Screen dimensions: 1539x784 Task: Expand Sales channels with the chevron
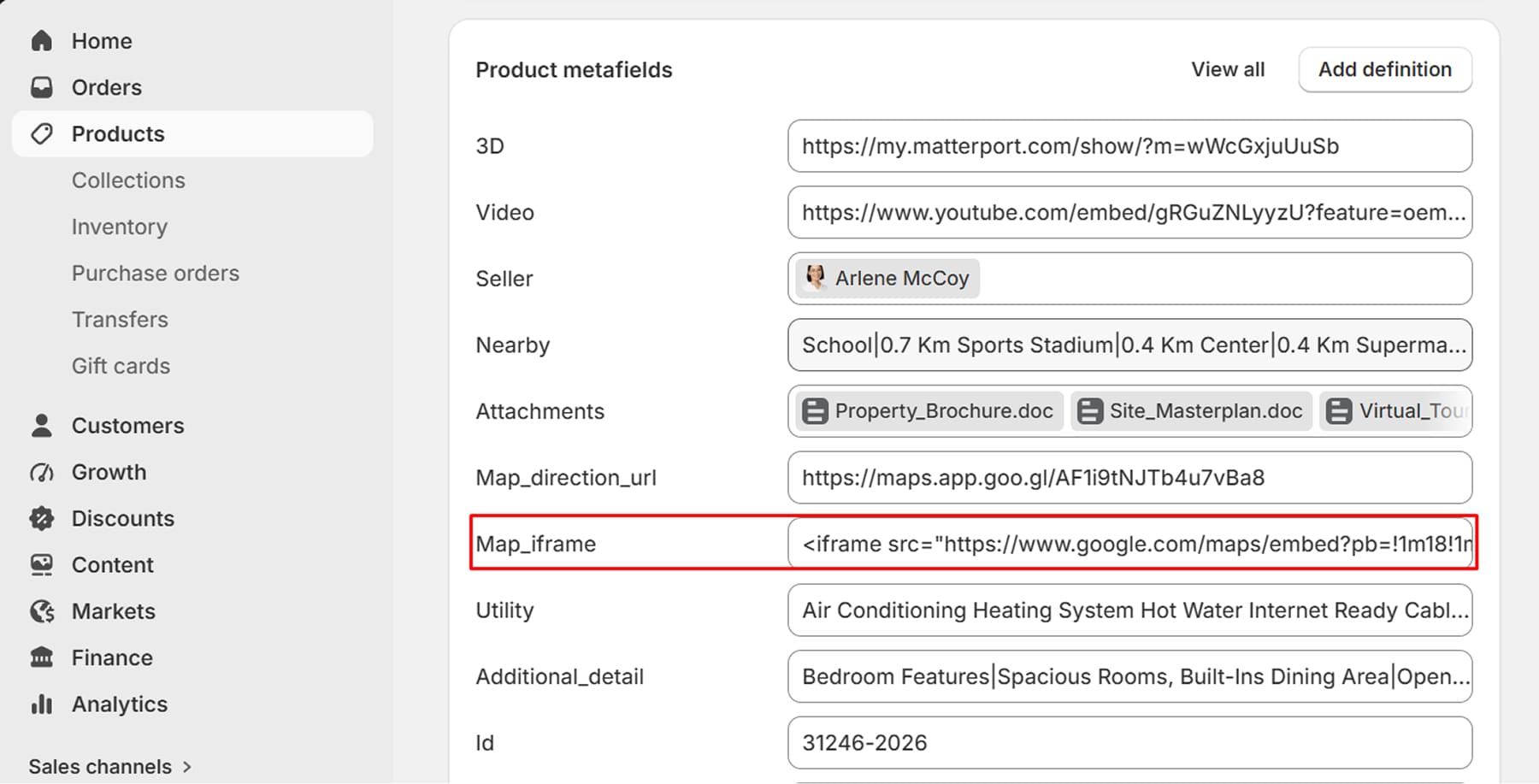[x=187, y=767]
